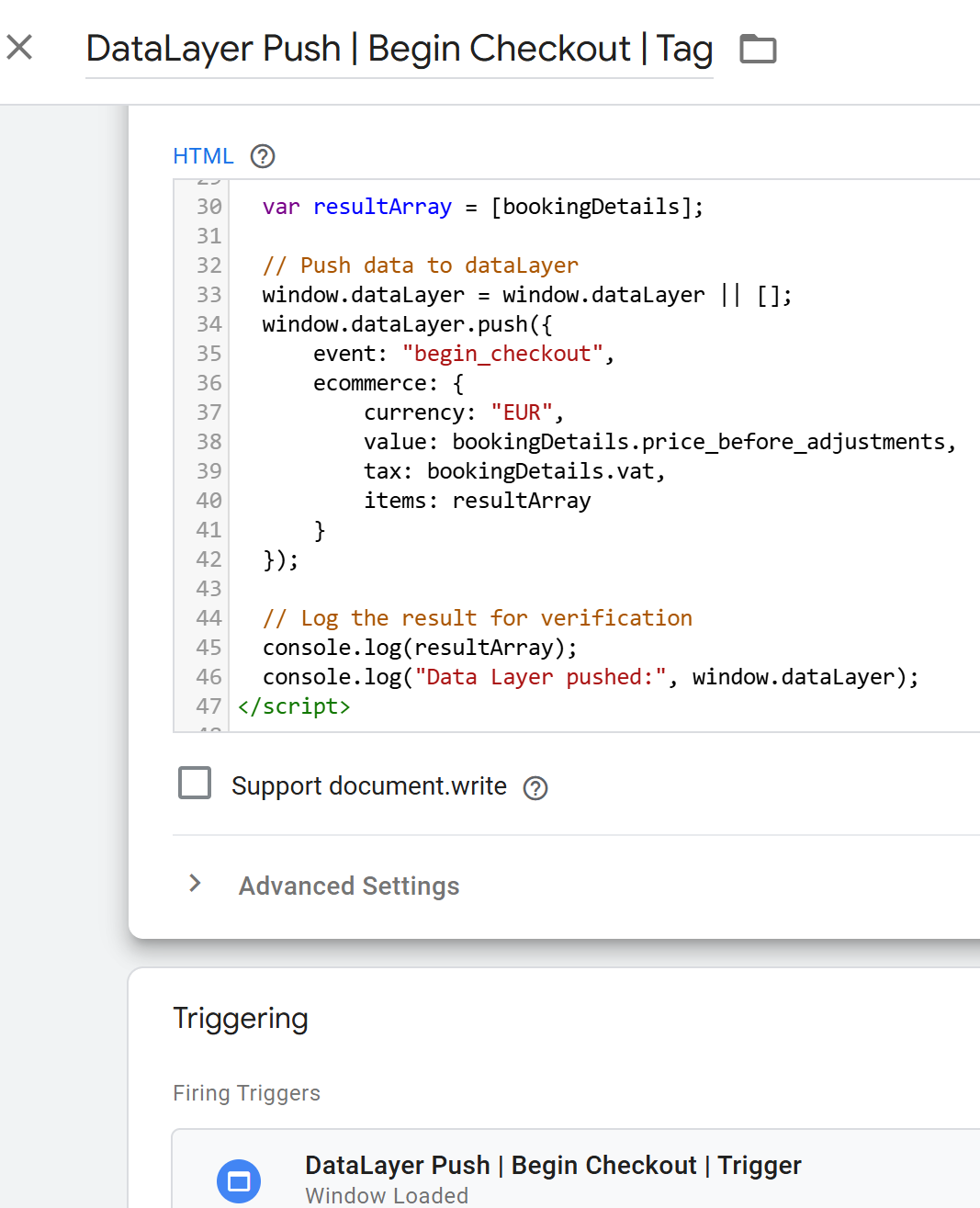The height and width of the screenshot is (1208, 980).
Task: Enable the Support document.write checkbox
Action: [x=195, y=784]
